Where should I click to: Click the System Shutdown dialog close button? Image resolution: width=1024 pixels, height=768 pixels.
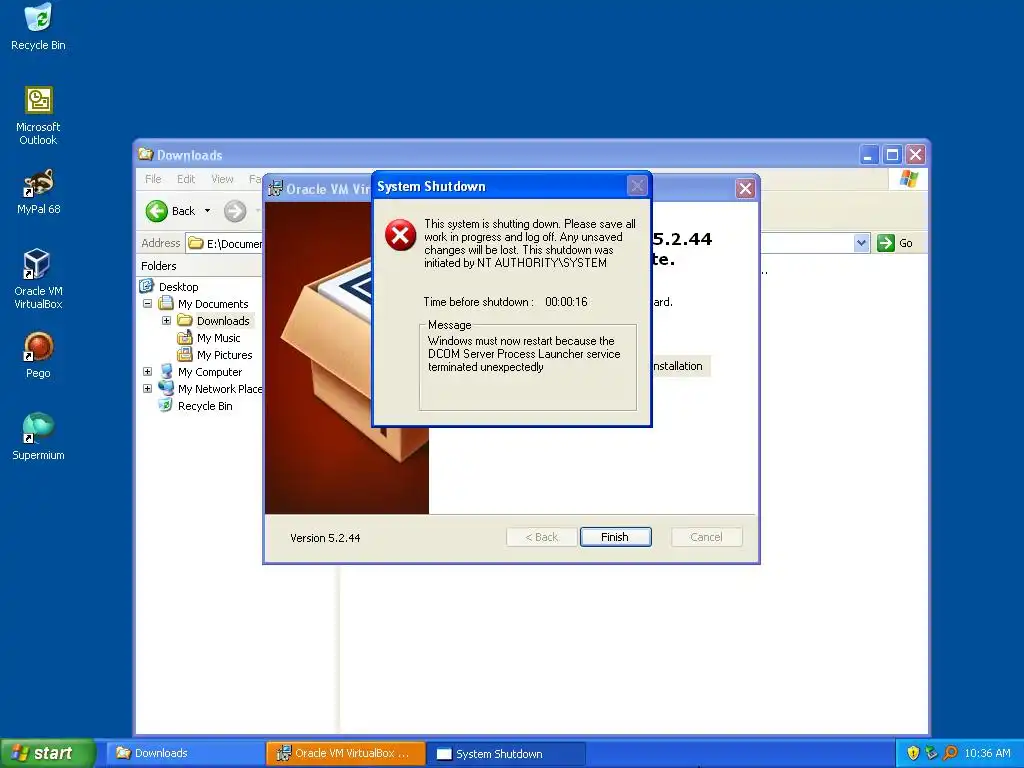pyautogui.click(x=637, y=186)
